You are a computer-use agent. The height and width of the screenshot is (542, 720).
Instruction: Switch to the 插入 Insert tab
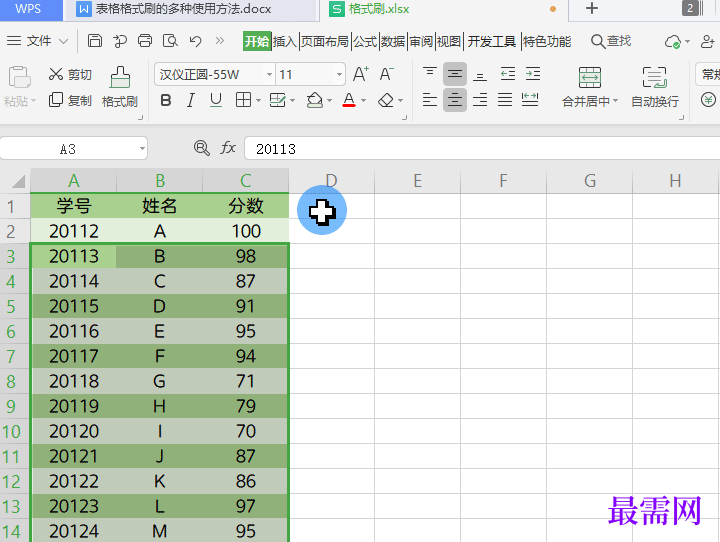pyautogui.click(x=285, y=41)
